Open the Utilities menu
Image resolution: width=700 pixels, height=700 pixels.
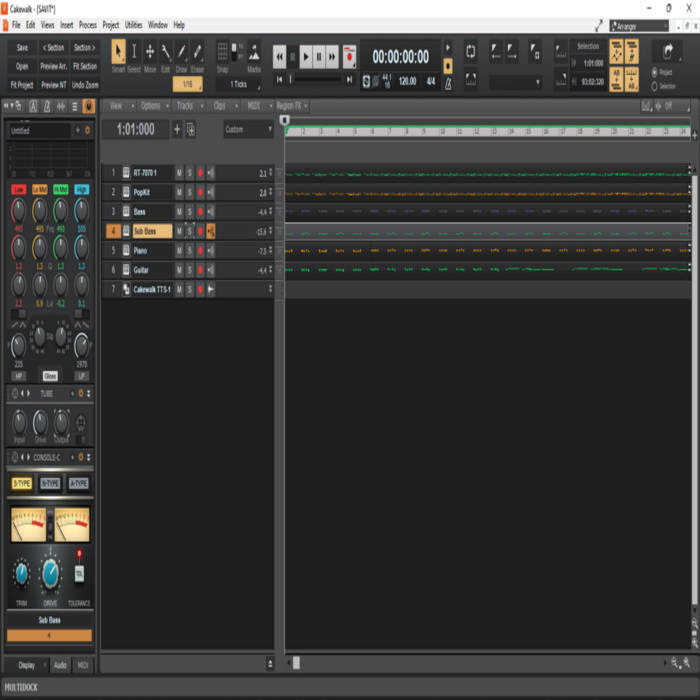click(x=133, y=25)
